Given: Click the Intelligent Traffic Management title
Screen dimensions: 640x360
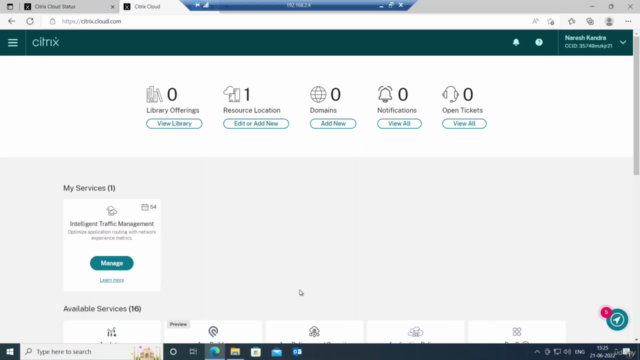Looking at the screenshot, I should pyautogui.click(x=112, y=224).
